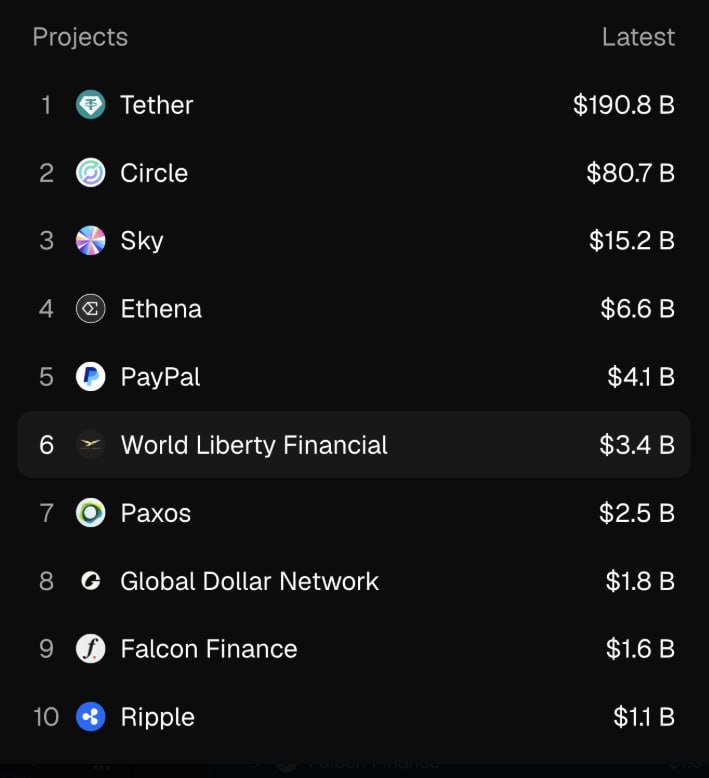Open the Tether project name link
Image resolution: width=709 pixels, height=778 pixels.
click(x=157, y=105)
